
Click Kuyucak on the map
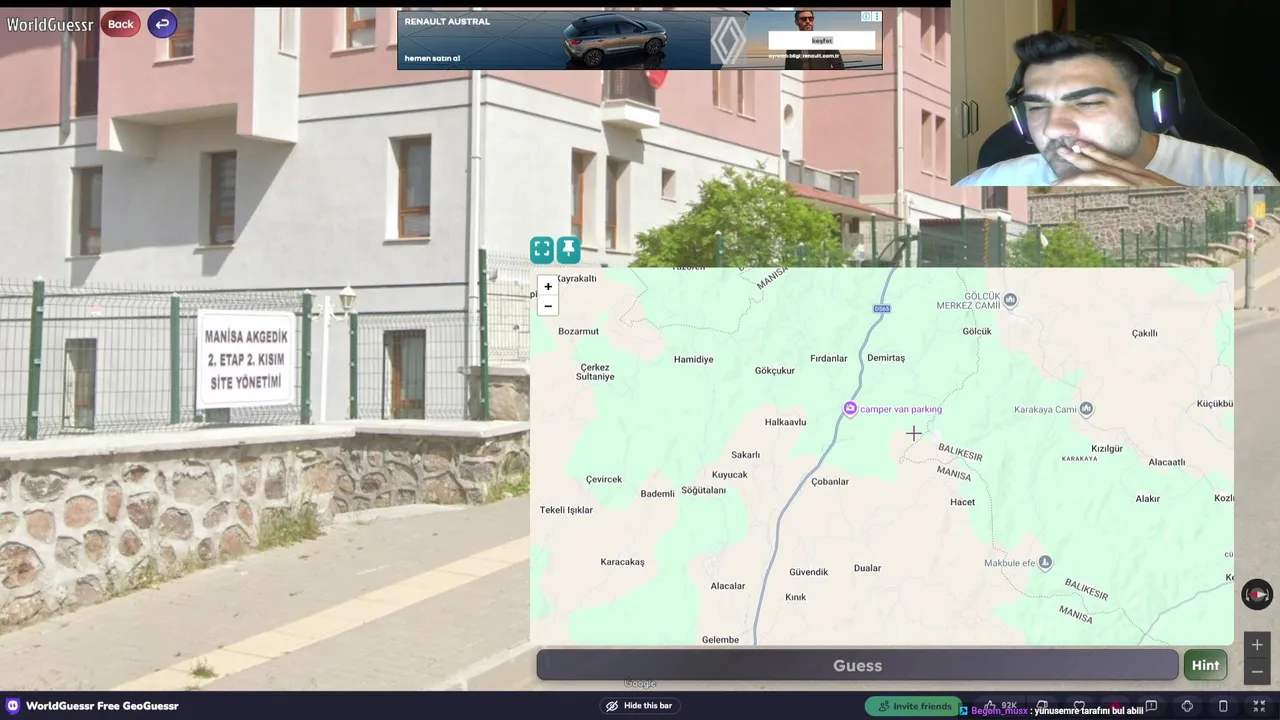tap(729, 475)
